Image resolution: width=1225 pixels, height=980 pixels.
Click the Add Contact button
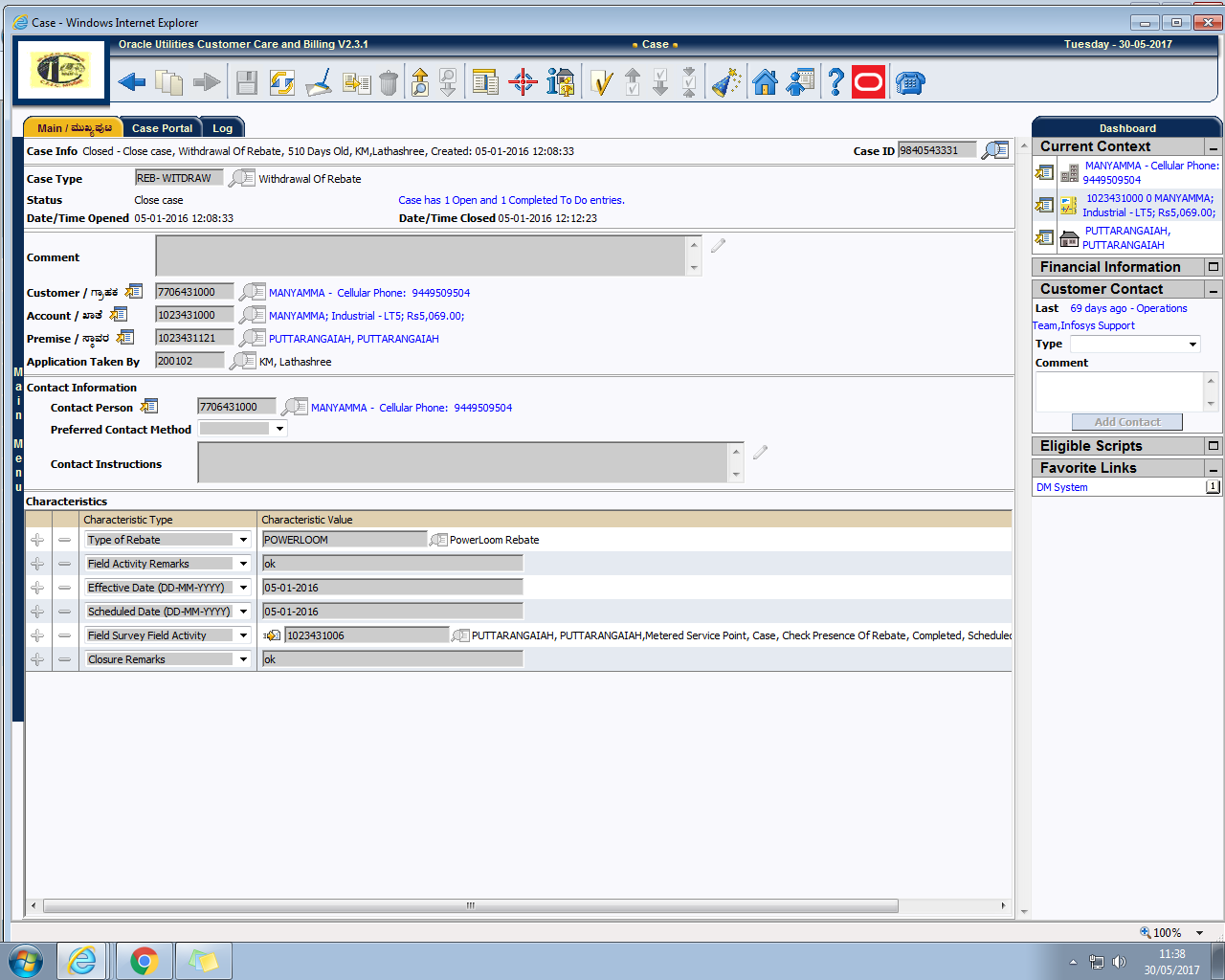1126,422
